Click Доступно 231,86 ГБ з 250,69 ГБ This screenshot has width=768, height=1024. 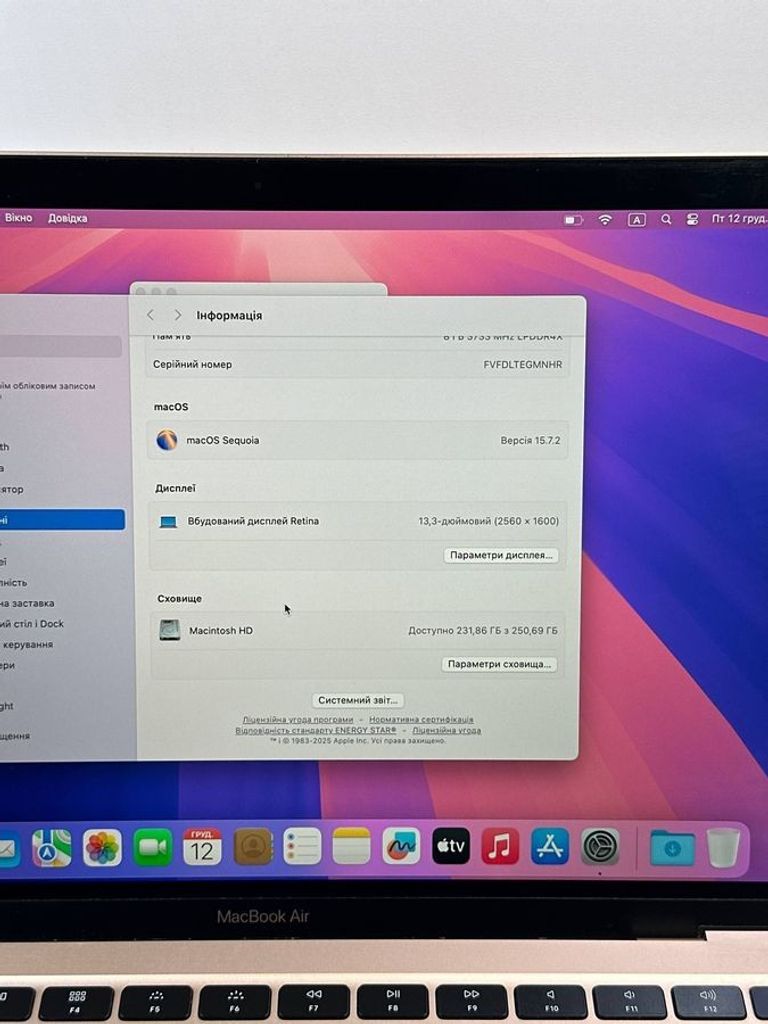point(483,631)
